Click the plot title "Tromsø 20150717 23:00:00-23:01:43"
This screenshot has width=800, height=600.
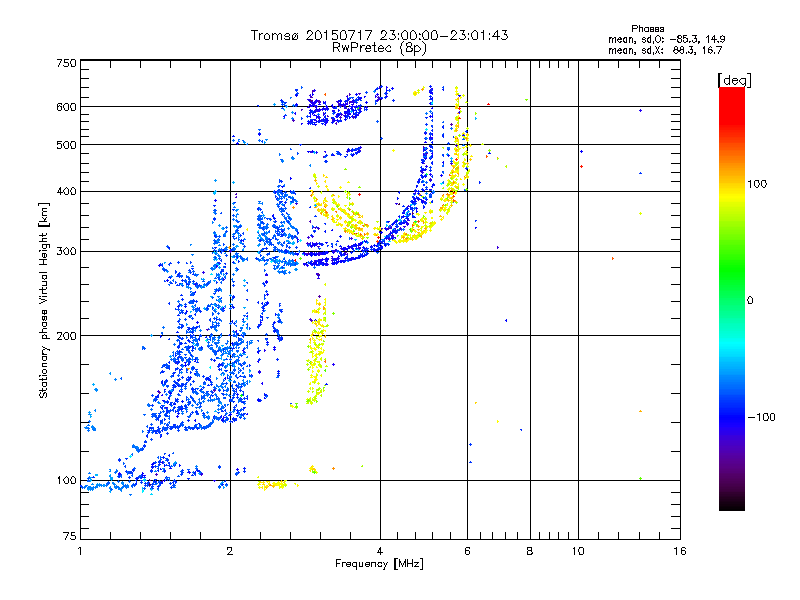tap(379, 35)
